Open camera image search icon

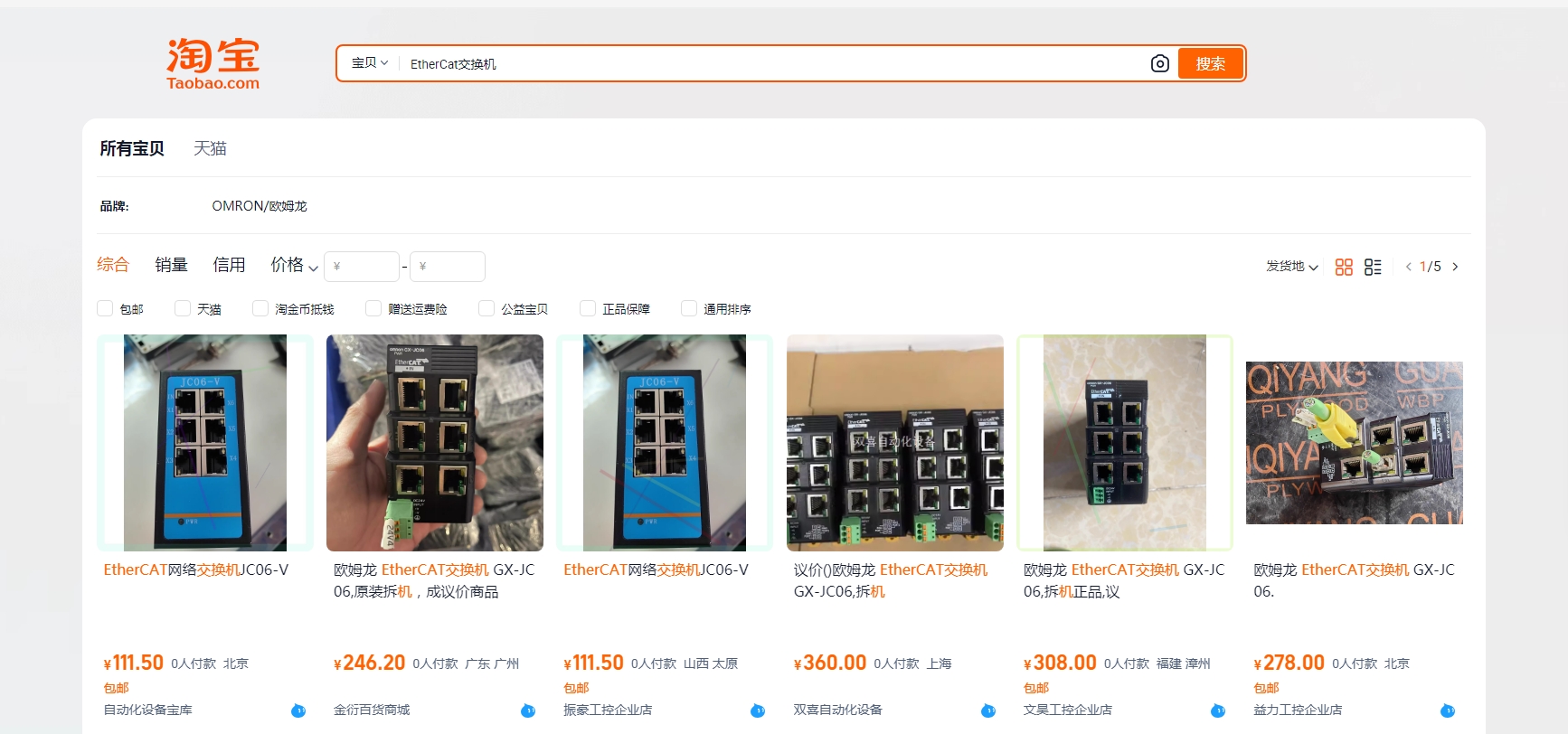point(1159,63)
